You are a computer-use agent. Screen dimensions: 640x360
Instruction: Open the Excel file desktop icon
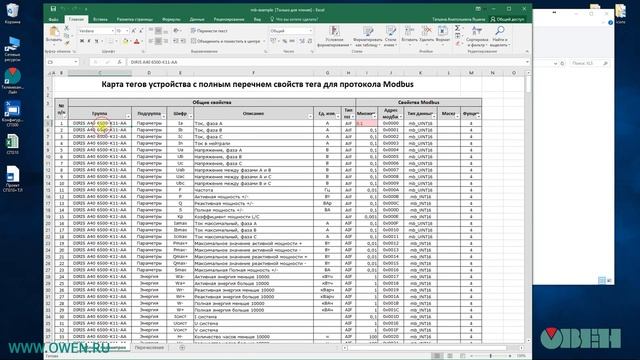pyautogui.click(x=13, y=144)
